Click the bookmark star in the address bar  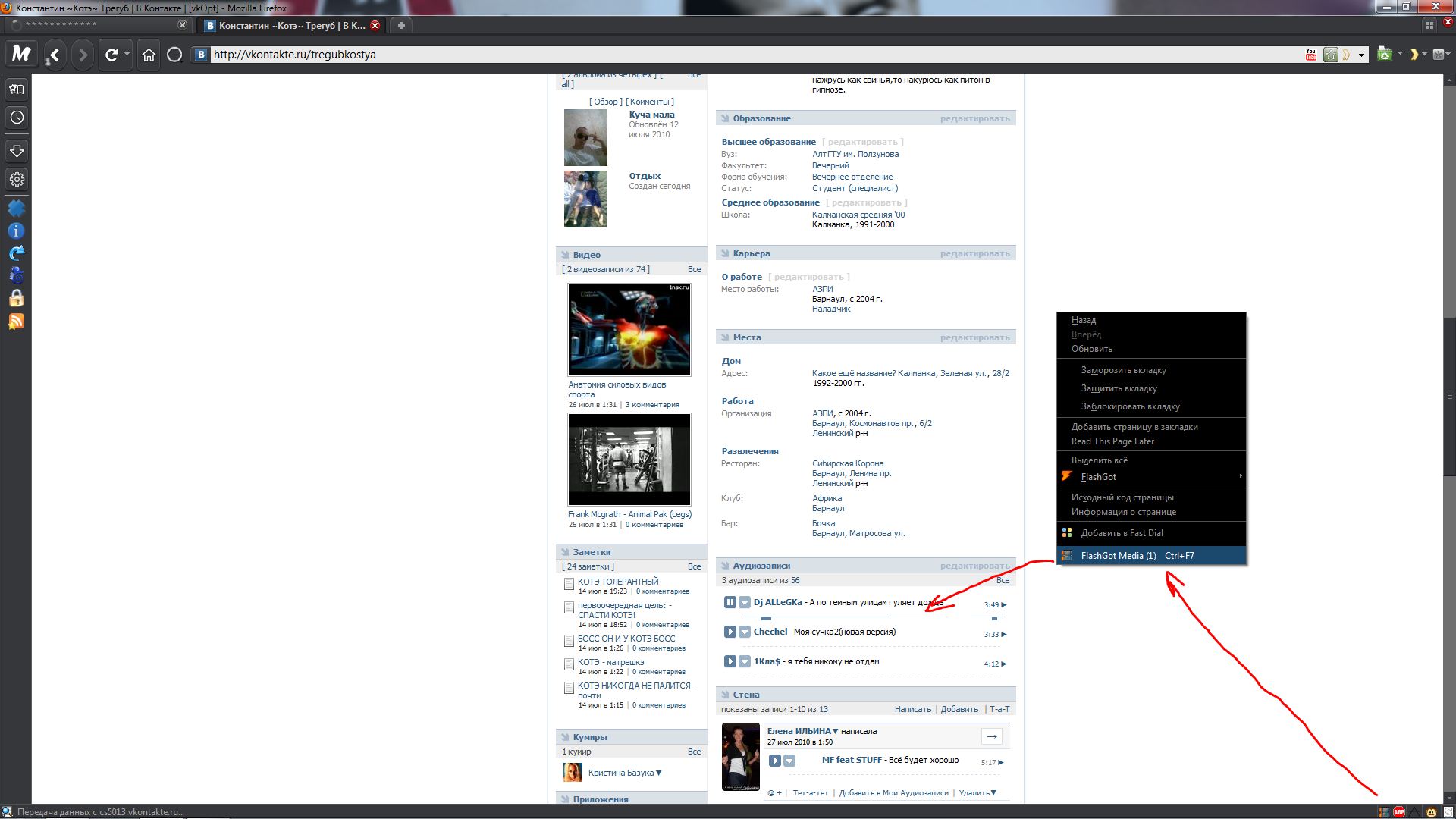click(x=1330, y=55)
